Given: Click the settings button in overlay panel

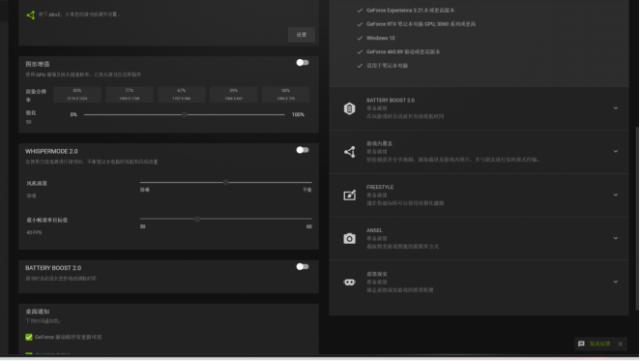Looking at the screenshot, I should tap(301, 35).
